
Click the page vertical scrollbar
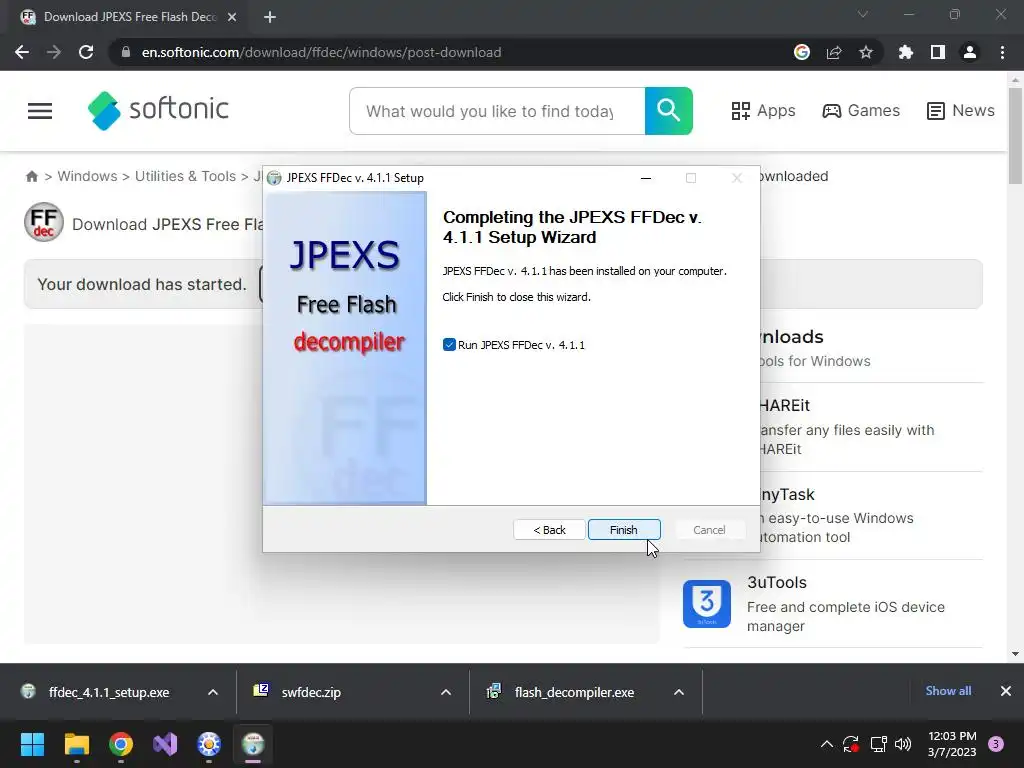[1015, 136]
